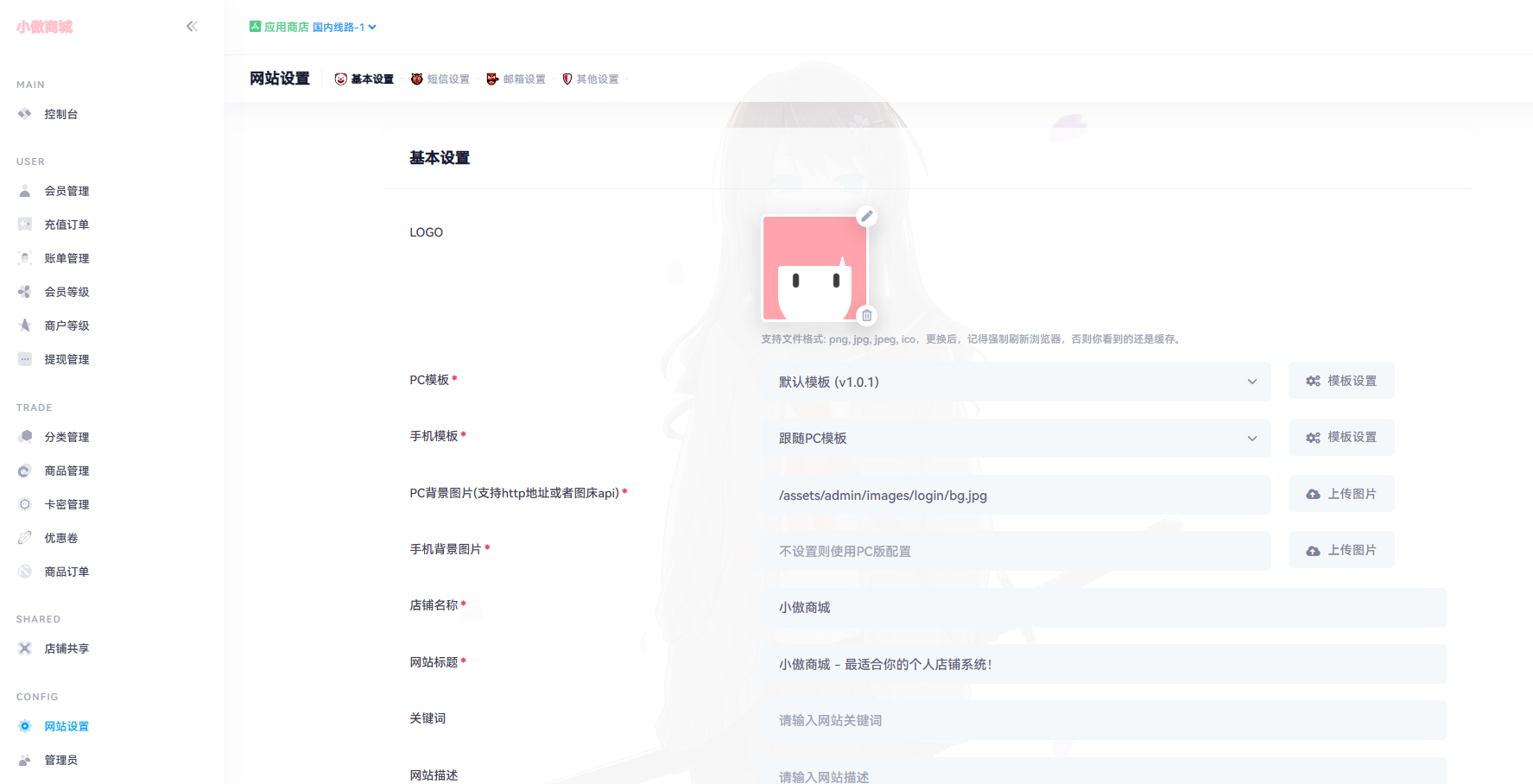
Task: Focus the 店铺名称 input field
Action: [1104, 608]
